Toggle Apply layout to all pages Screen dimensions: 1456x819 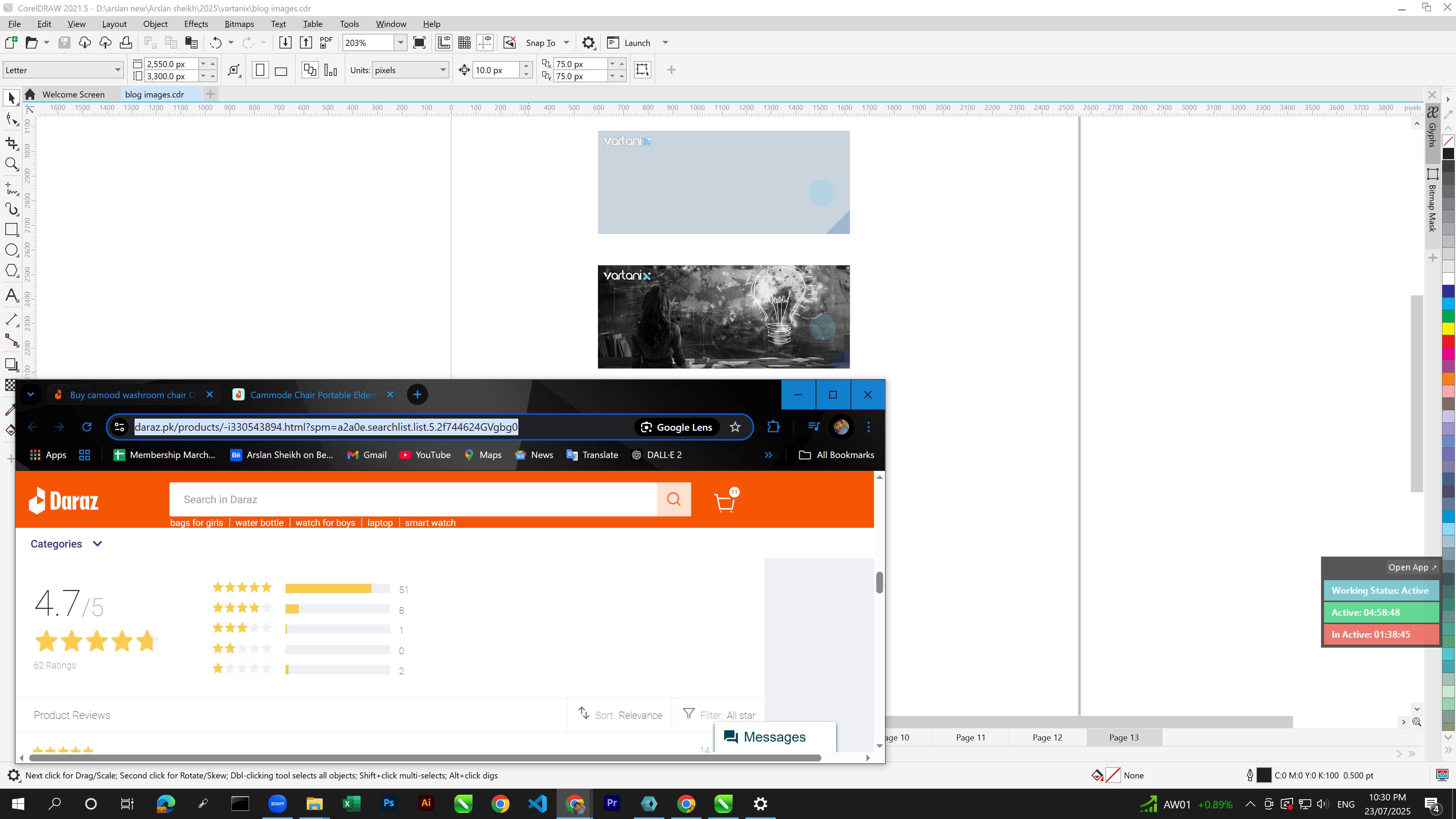pyautogui.click(x=310, y=70)
